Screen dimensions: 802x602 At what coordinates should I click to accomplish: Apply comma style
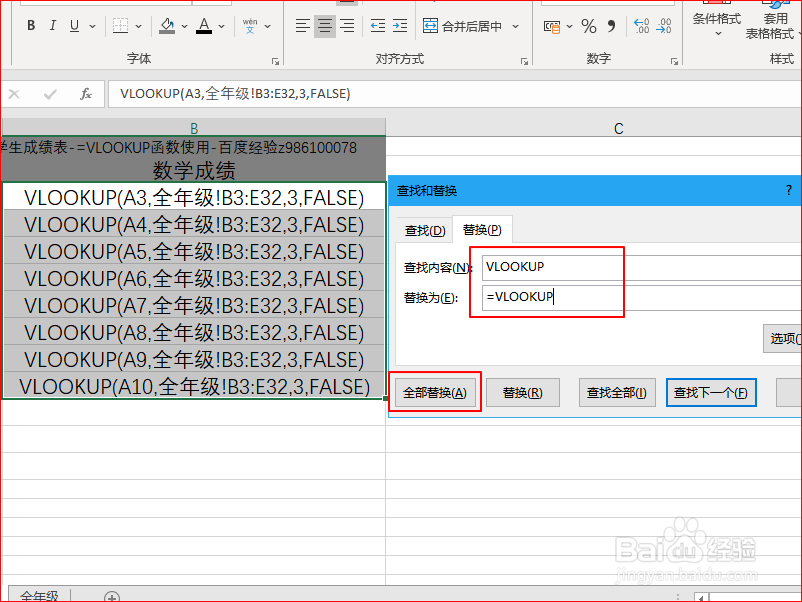(x=611, y=26)
